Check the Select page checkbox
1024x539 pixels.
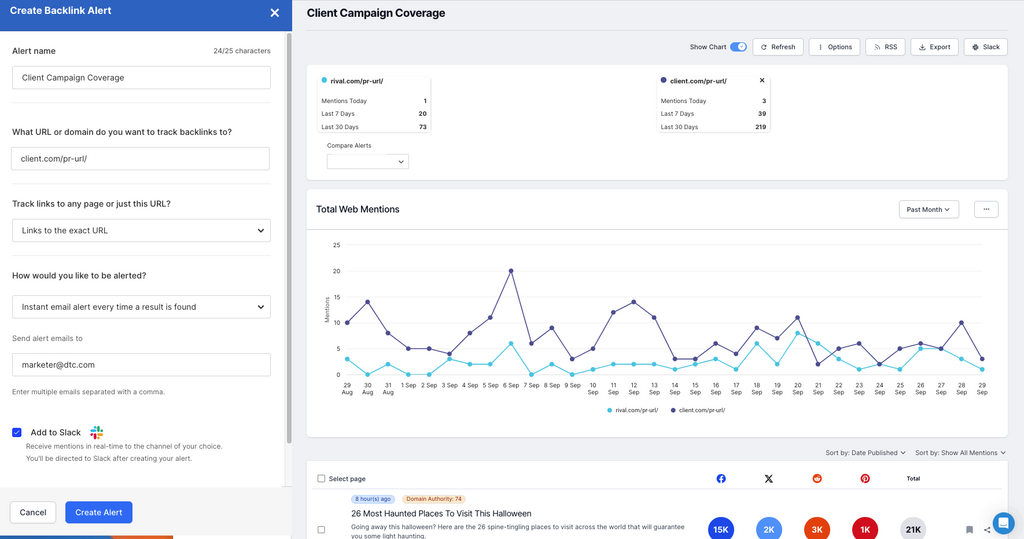click(321, 479)
